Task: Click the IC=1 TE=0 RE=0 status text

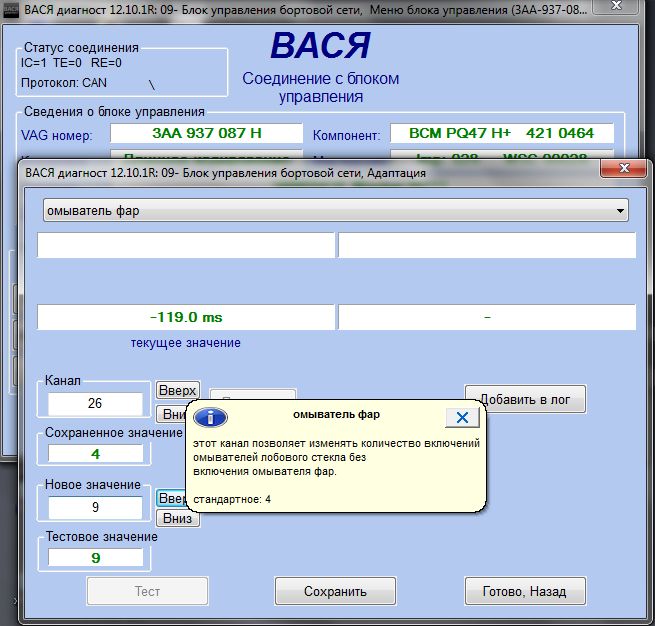Action: click(71, 63)
